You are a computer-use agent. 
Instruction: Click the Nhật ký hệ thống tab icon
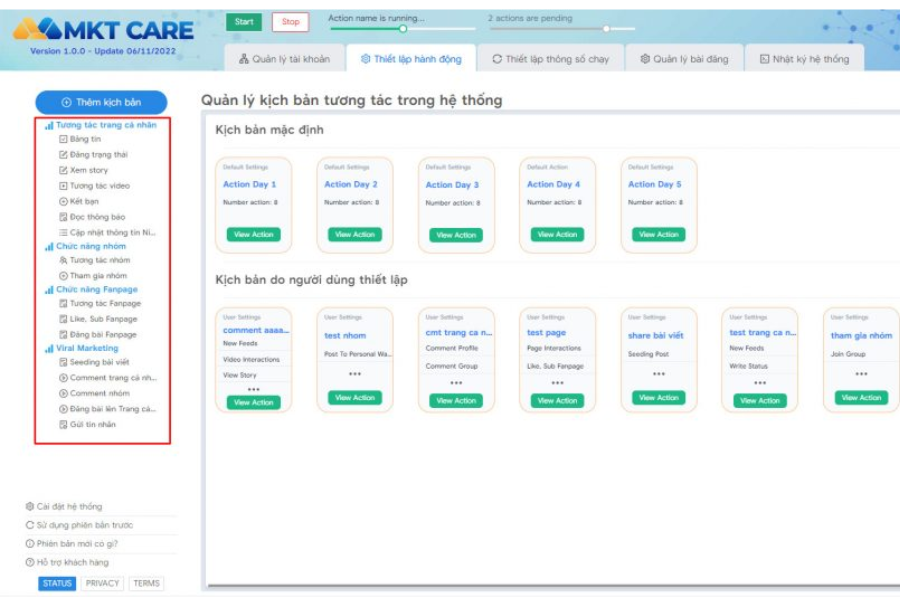coord(765,59)
